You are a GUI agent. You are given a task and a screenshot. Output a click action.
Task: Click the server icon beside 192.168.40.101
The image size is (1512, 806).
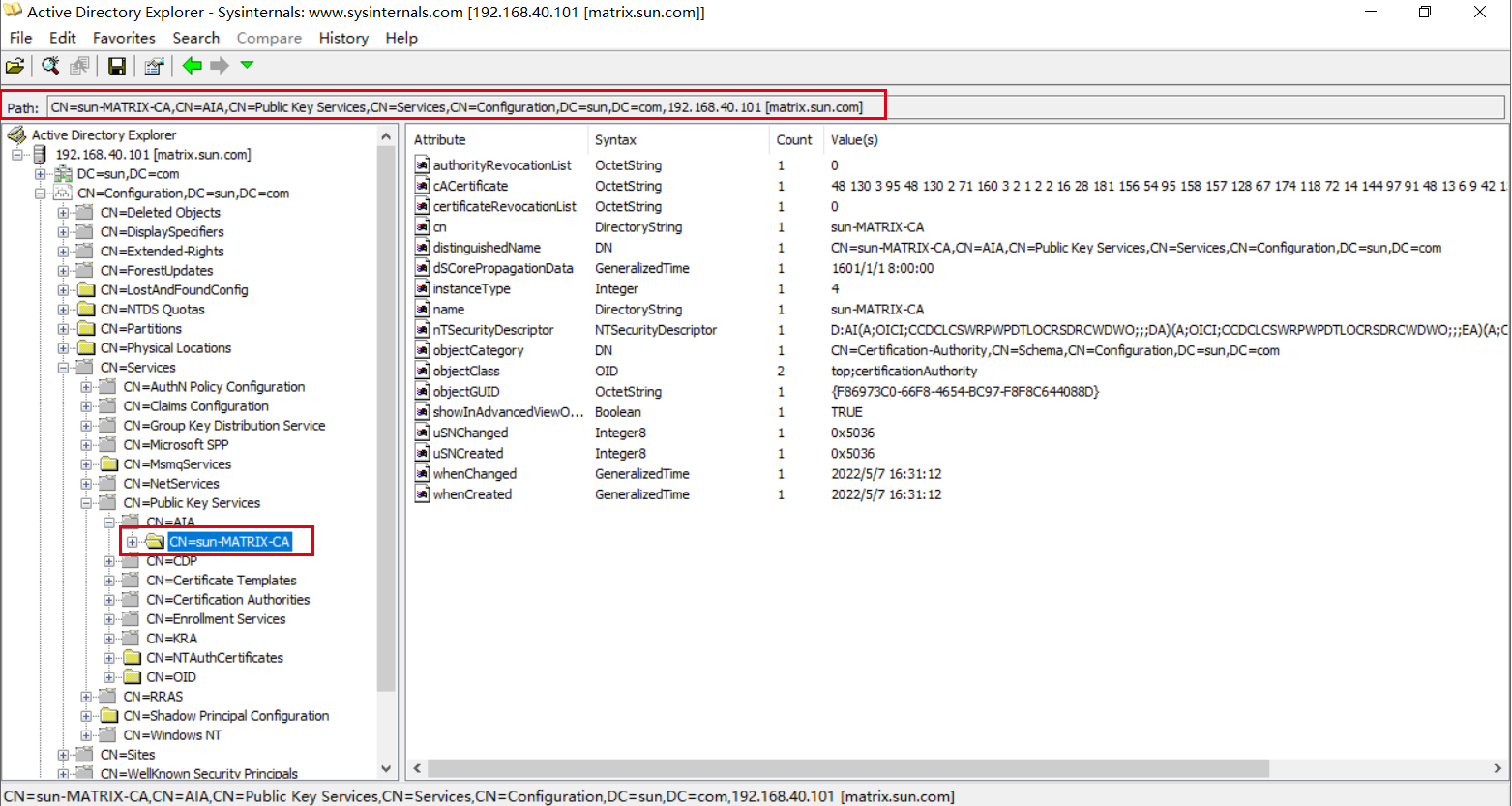click(x=40, y=155)
